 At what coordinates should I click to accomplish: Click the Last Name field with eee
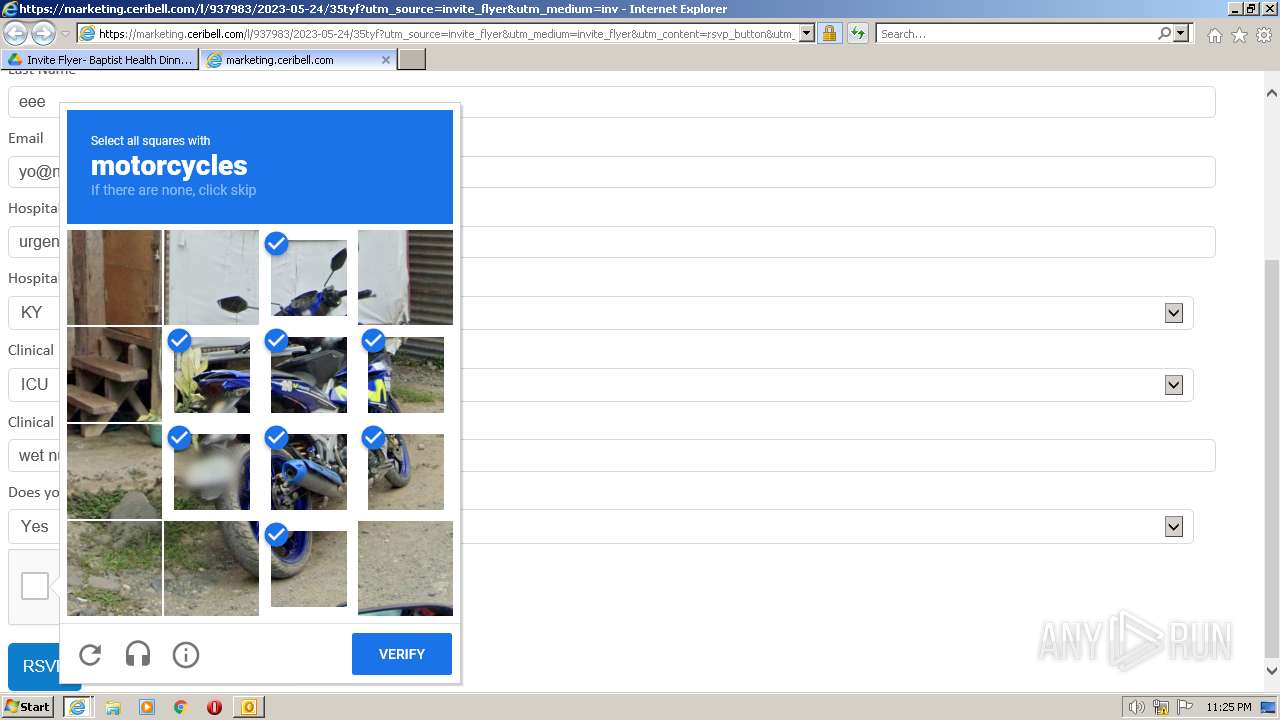612,102
